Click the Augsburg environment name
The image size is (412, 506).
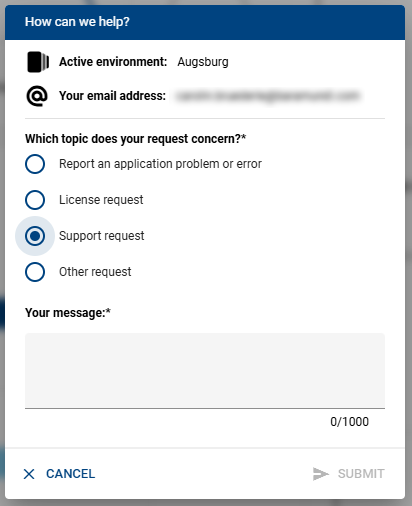tap(203, 62)
